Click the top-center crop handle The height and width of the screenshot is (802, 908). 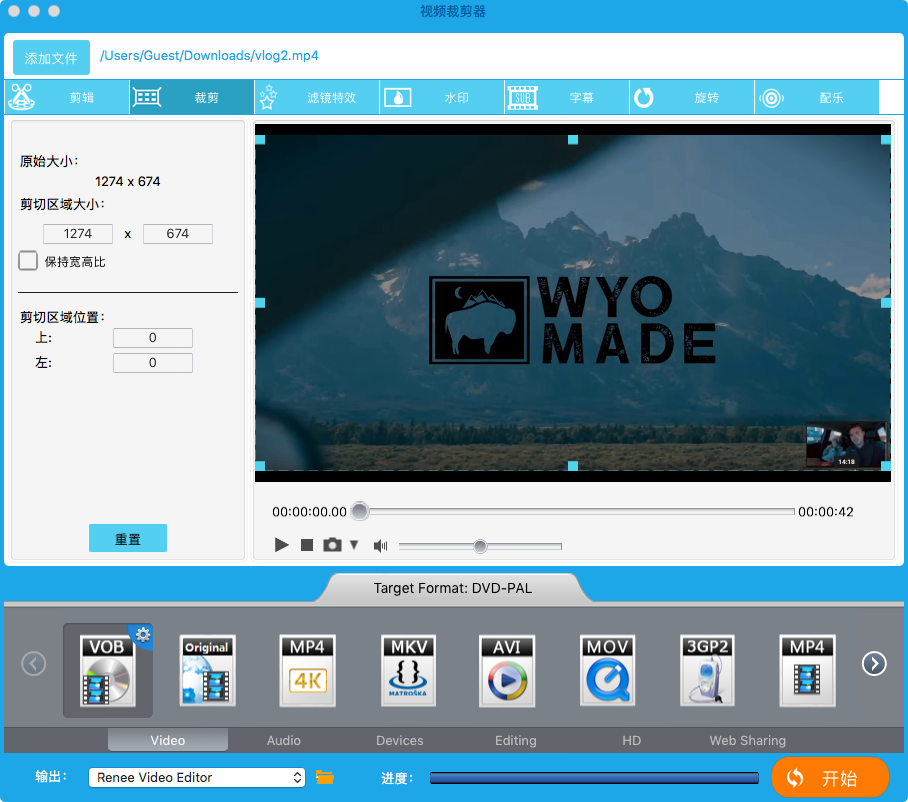(x=573, y=140)
